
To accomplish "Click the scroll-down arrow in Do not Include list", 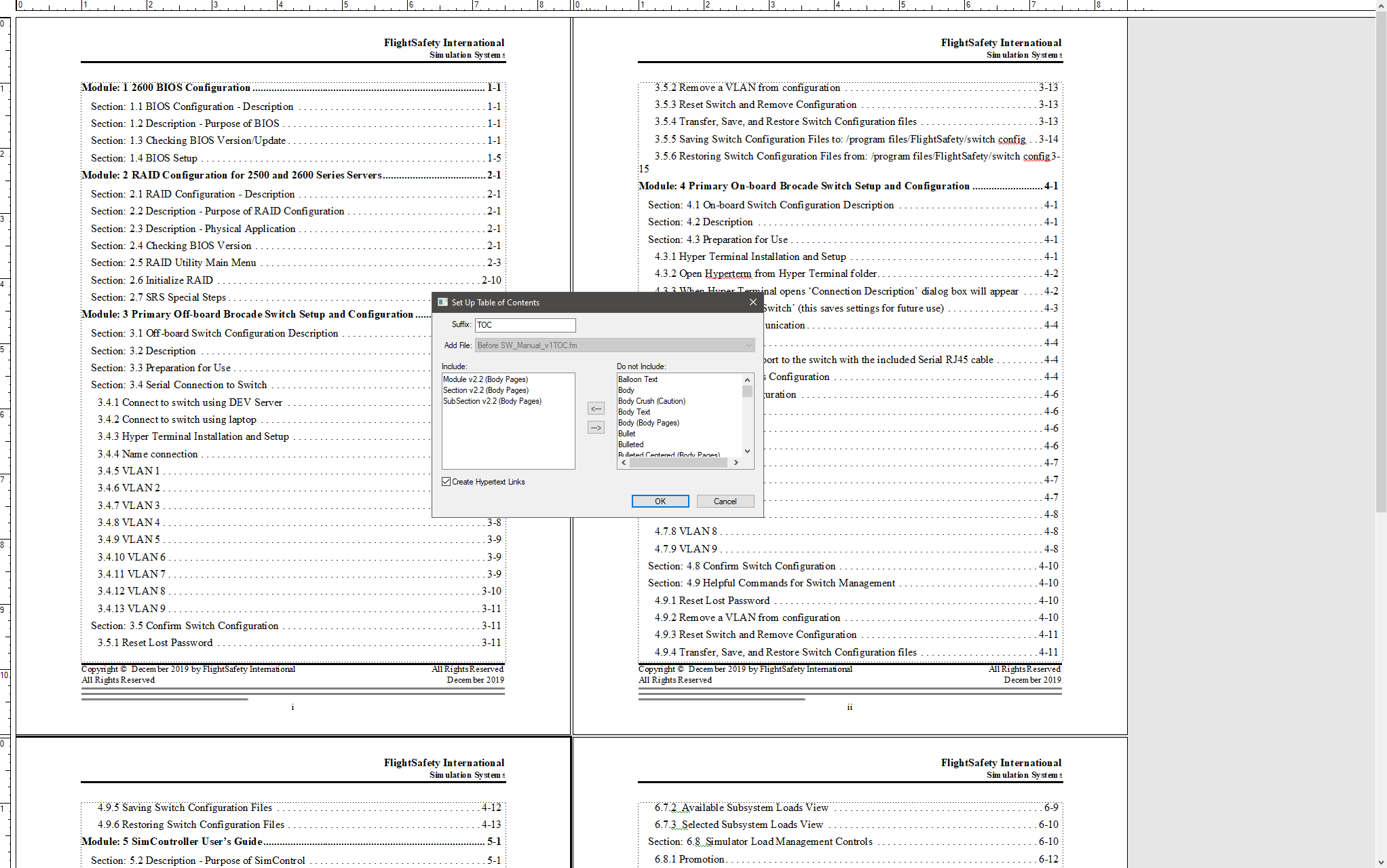I will 747,451.
